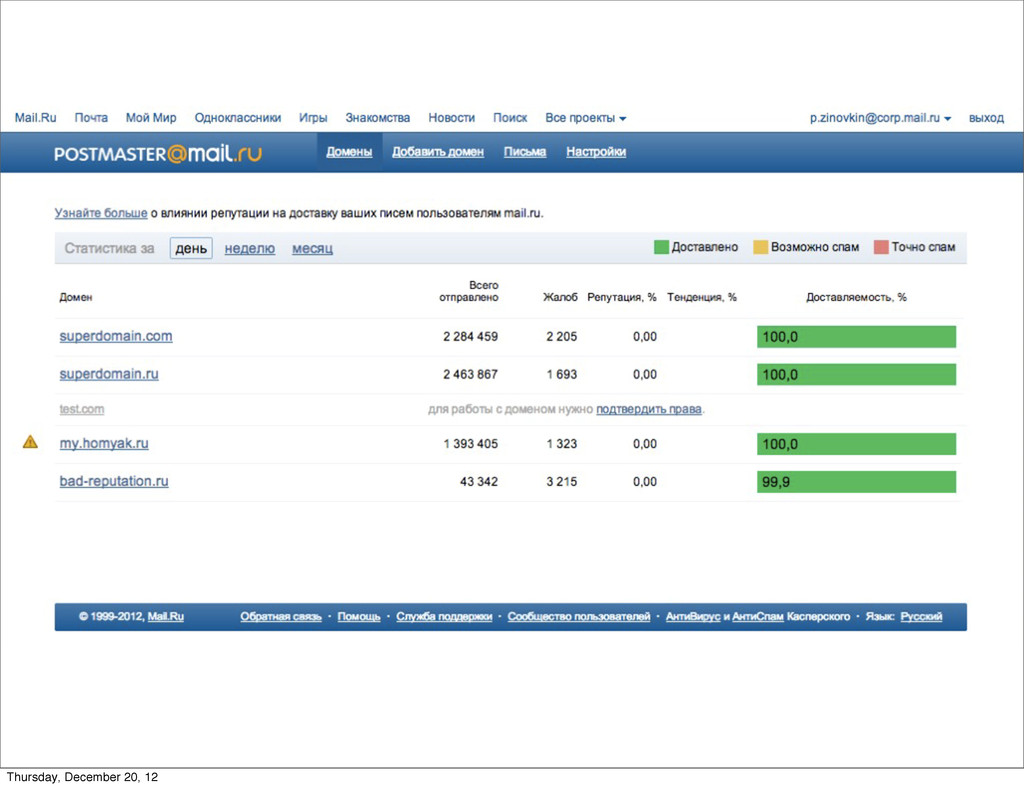The width and height of the screenshot is (1024, 788).
Task: Click superdomain.ru deliverability bar 100,0
Action: [856, 375]
